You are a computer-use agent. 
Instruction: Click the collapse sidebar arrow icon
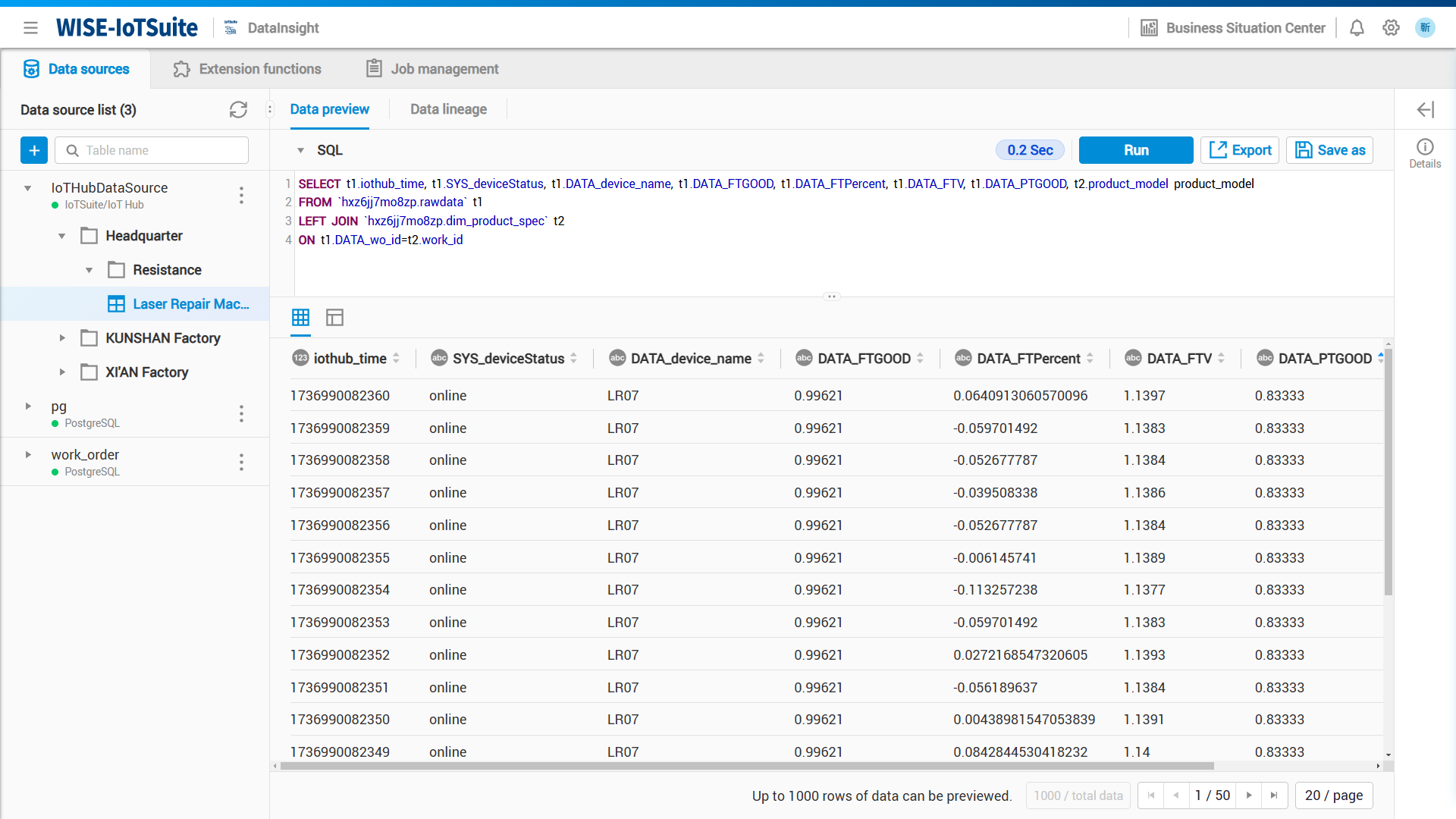point(1426,108)
